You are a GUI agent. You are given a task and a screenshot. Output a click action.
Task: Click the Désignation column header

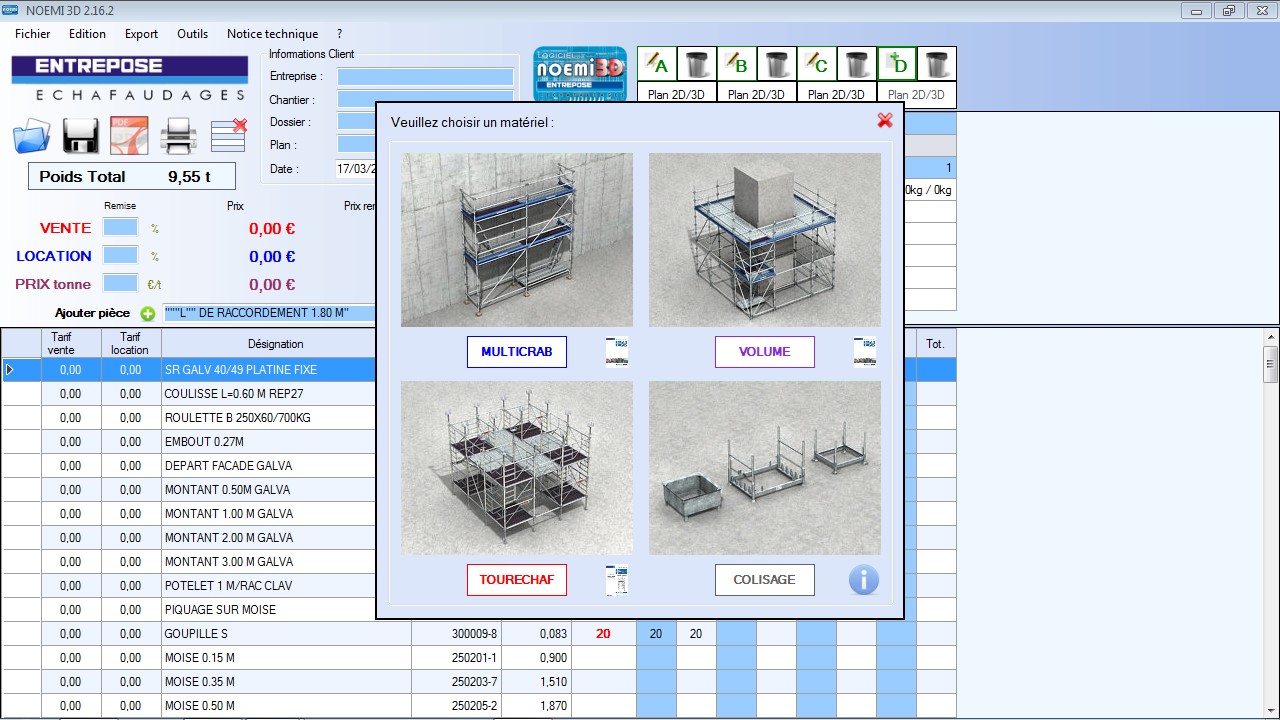[x=276, y=344]
